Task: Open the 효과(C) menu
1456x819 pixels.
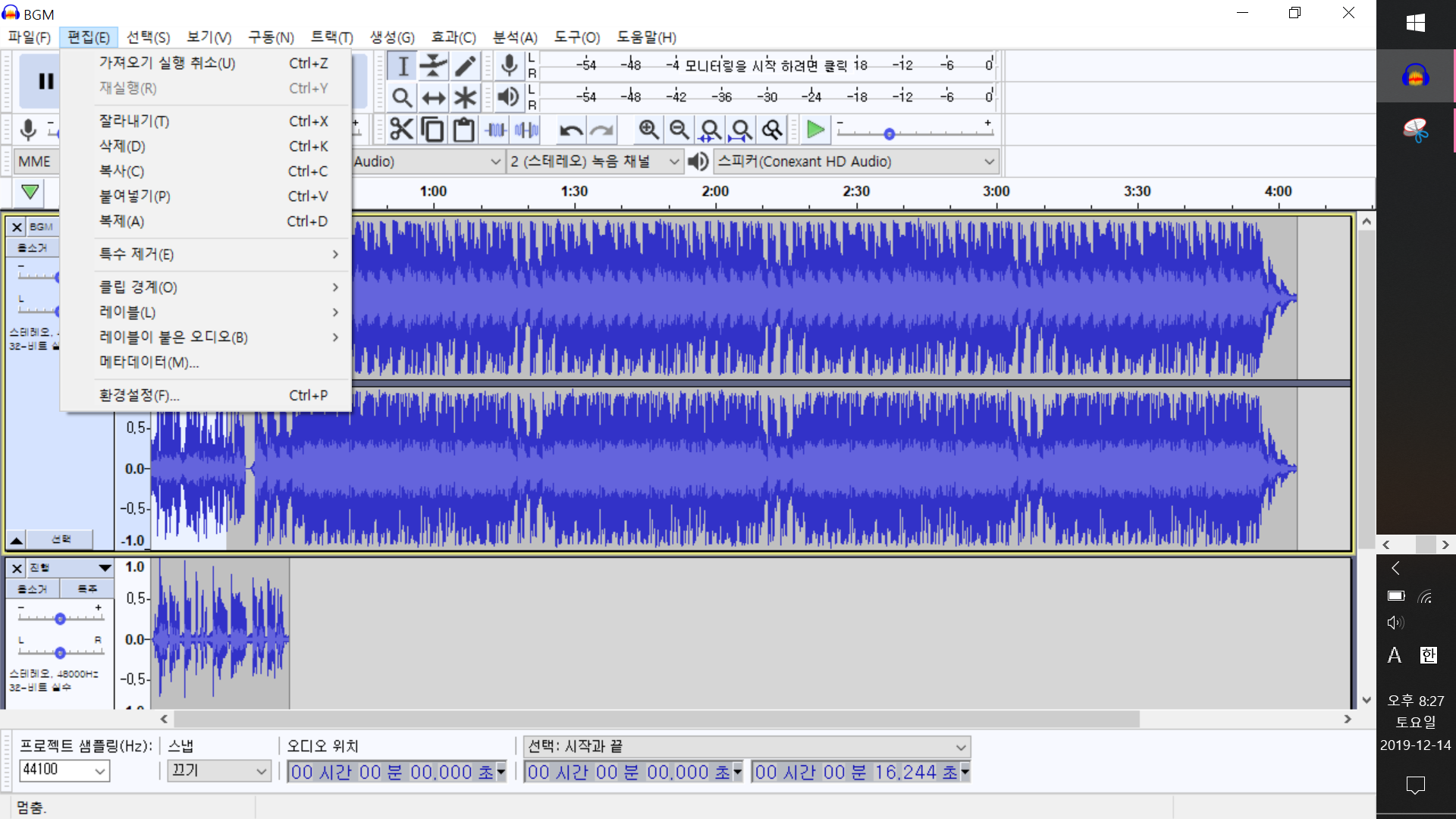Action: (453, 37)
